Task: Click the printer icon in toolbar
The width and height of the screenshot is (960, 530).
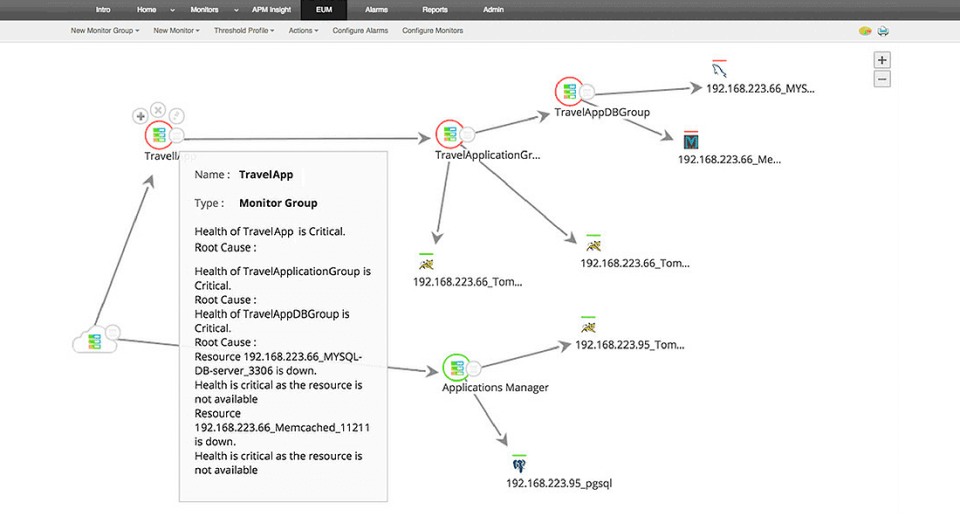Action: pos(883,31)
